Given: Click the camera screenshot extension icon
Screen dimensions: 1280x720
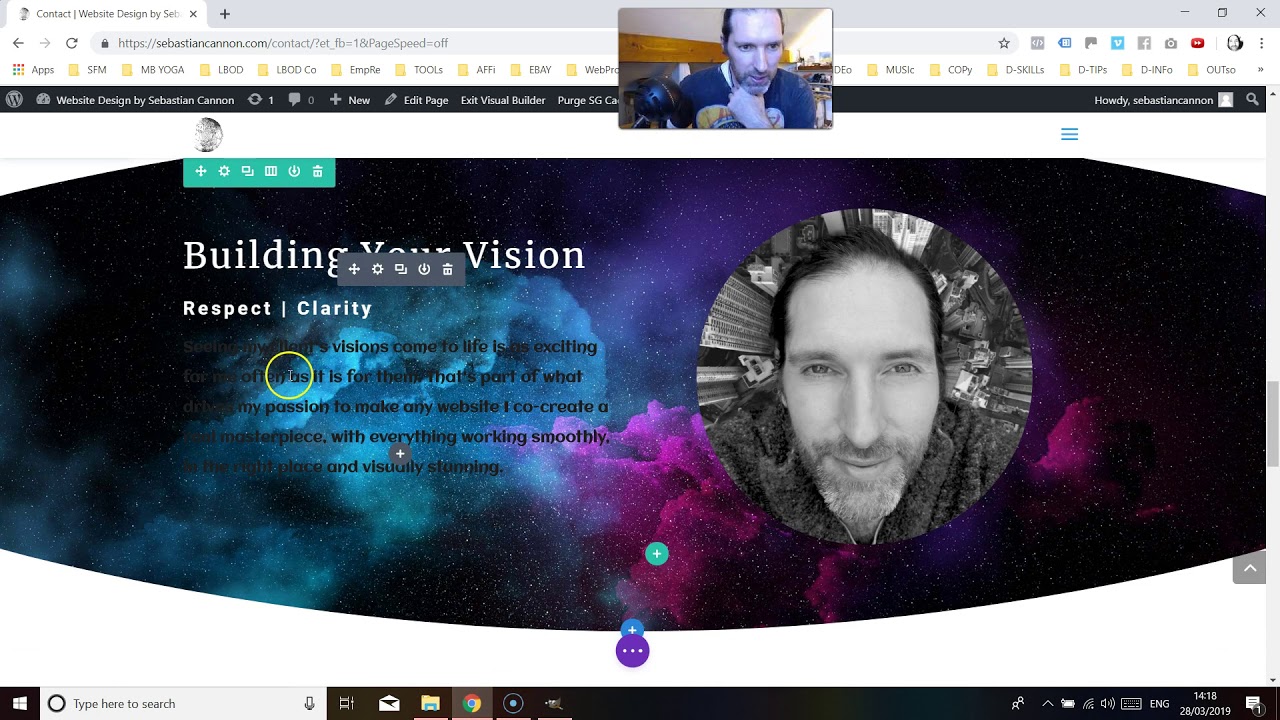Looking at the screenshot, I should click(1171, 43).
